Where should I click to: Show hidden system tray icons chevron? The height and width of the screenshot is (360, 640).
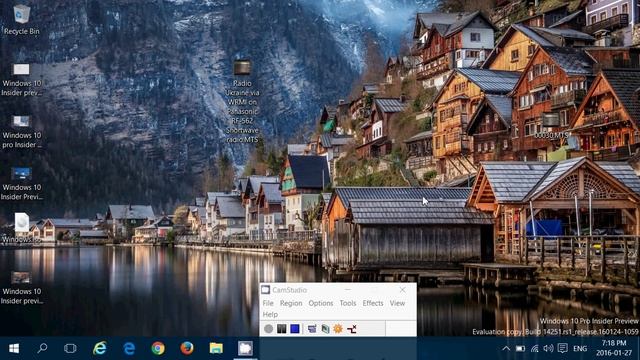[x=506, y=349]
